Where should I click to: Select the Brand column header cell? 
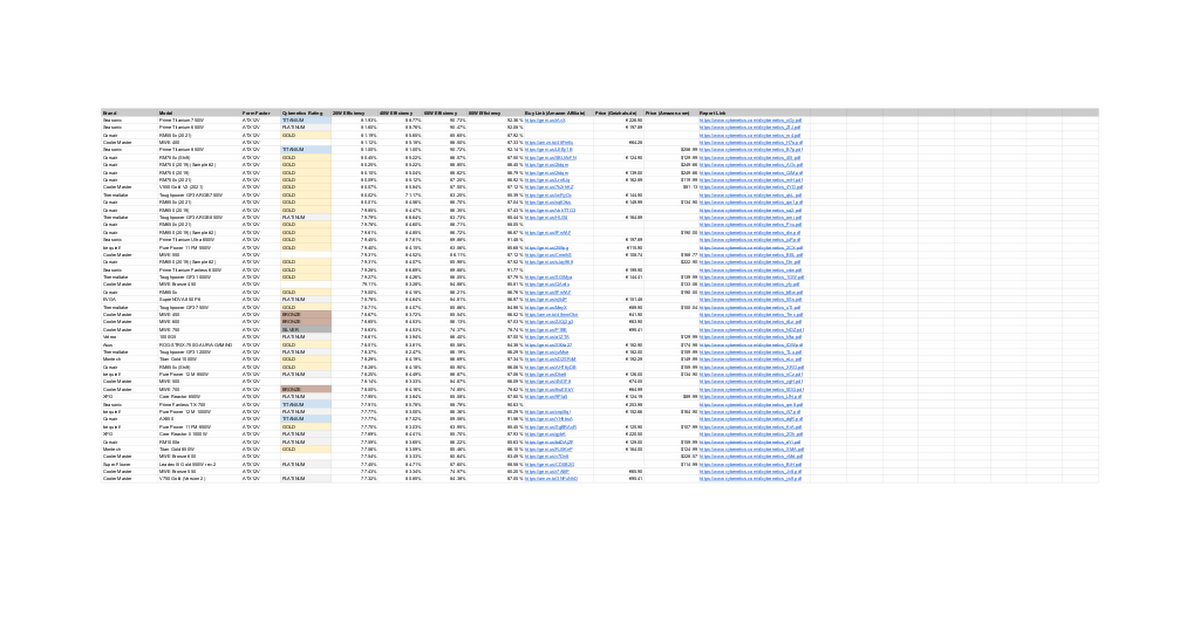[129, 113]
